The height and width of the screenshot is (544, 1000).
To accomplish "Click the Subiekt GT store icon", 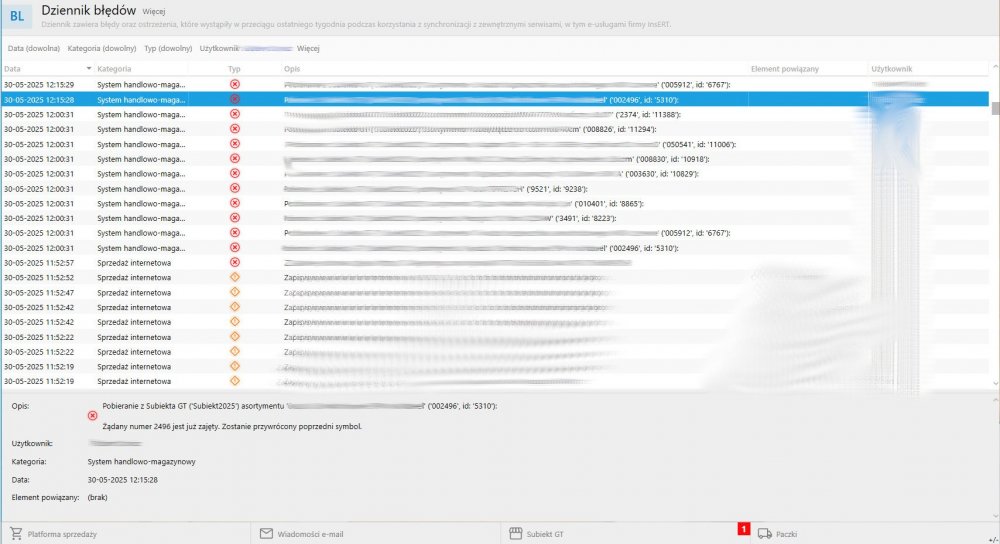I will 516,534.
